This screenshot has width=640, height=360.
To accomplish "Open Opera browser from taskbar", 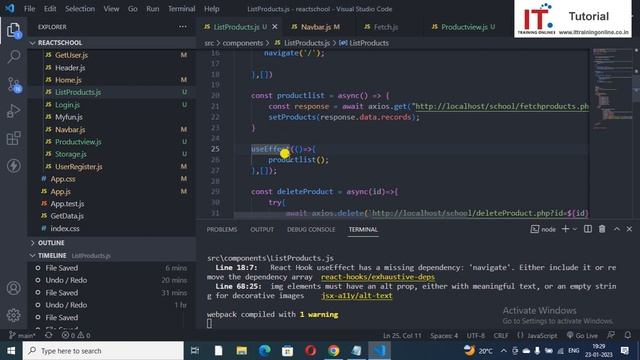I will pos(311,351).
